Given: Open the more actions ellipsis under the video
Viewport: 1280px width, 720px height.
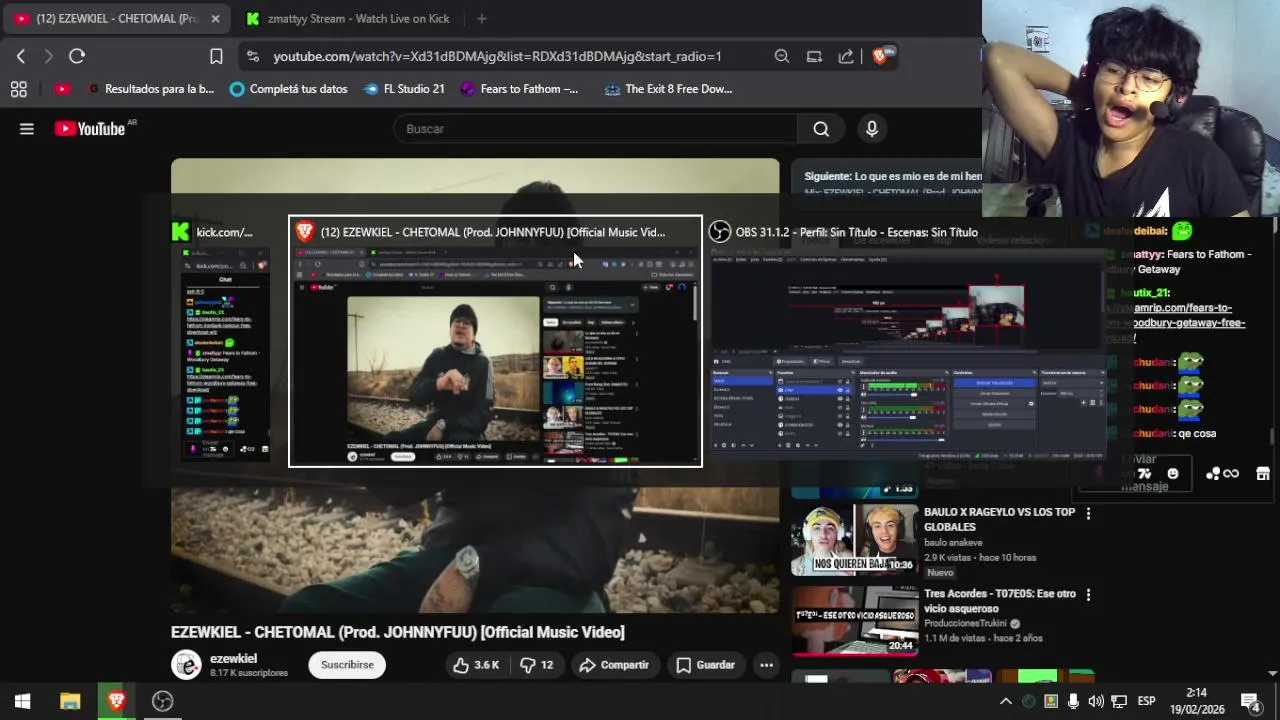Looking at the screenshot, I should pos(766,665).
